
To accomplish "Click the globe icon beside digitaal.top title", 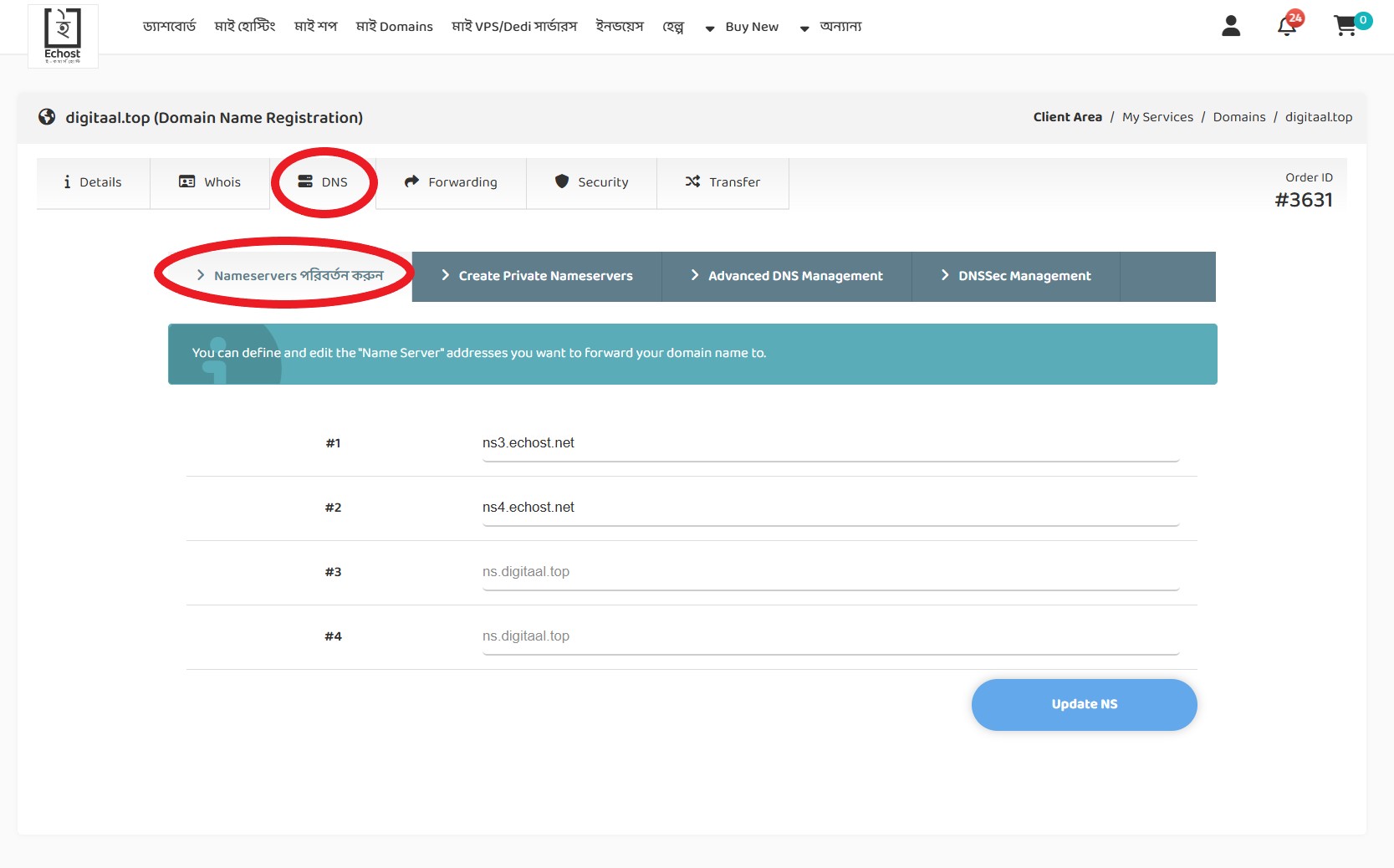I will pos(47,117).
